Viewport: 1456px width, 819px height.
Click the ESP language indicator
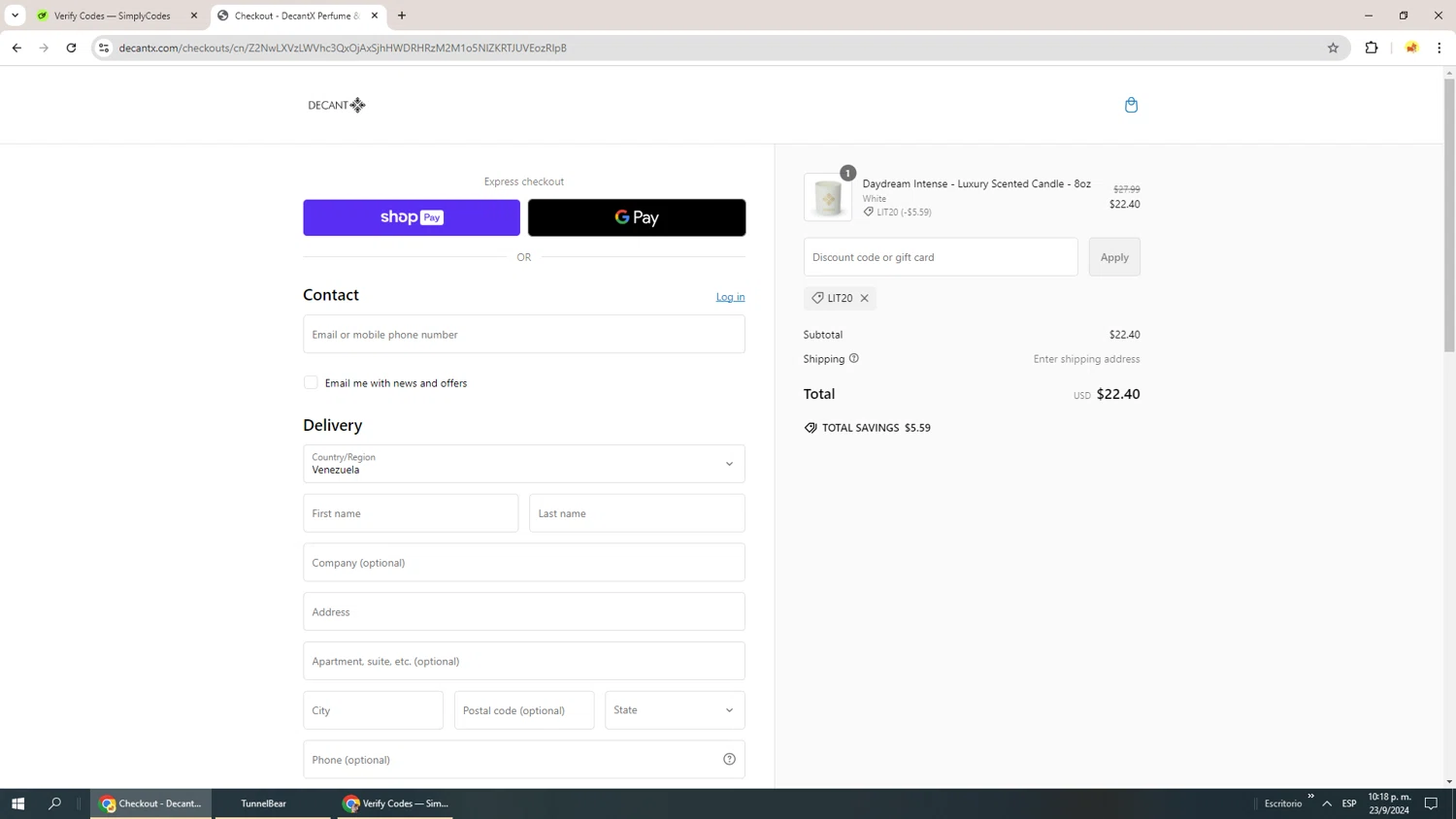(1349, 803)
